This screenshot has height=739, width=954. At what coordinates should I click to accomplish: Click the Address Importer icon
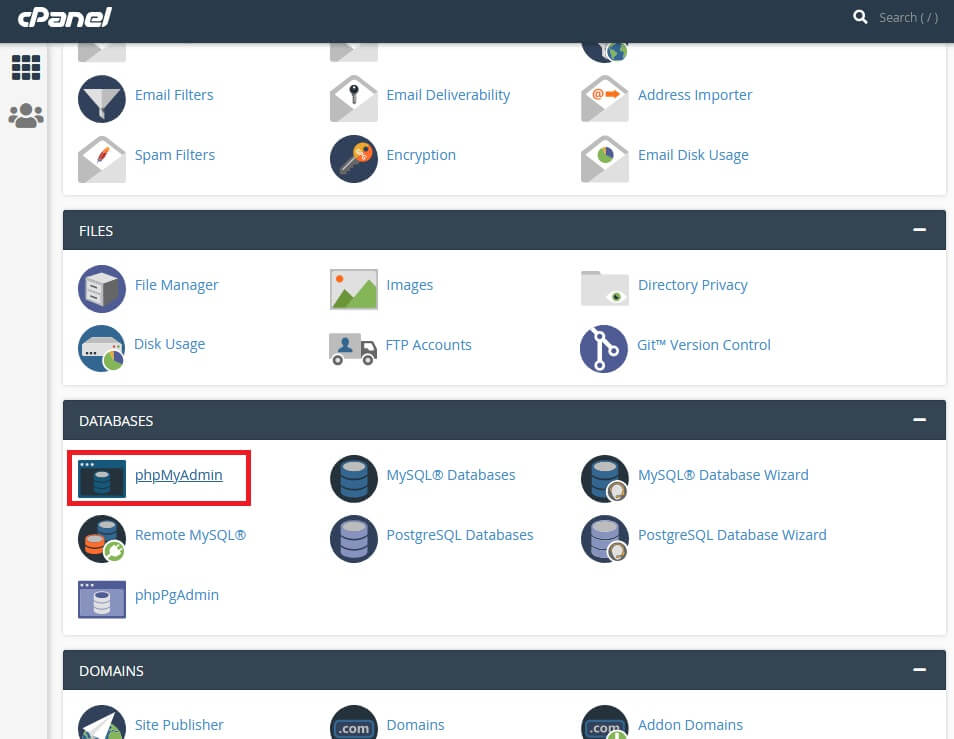tap(605, 99)
